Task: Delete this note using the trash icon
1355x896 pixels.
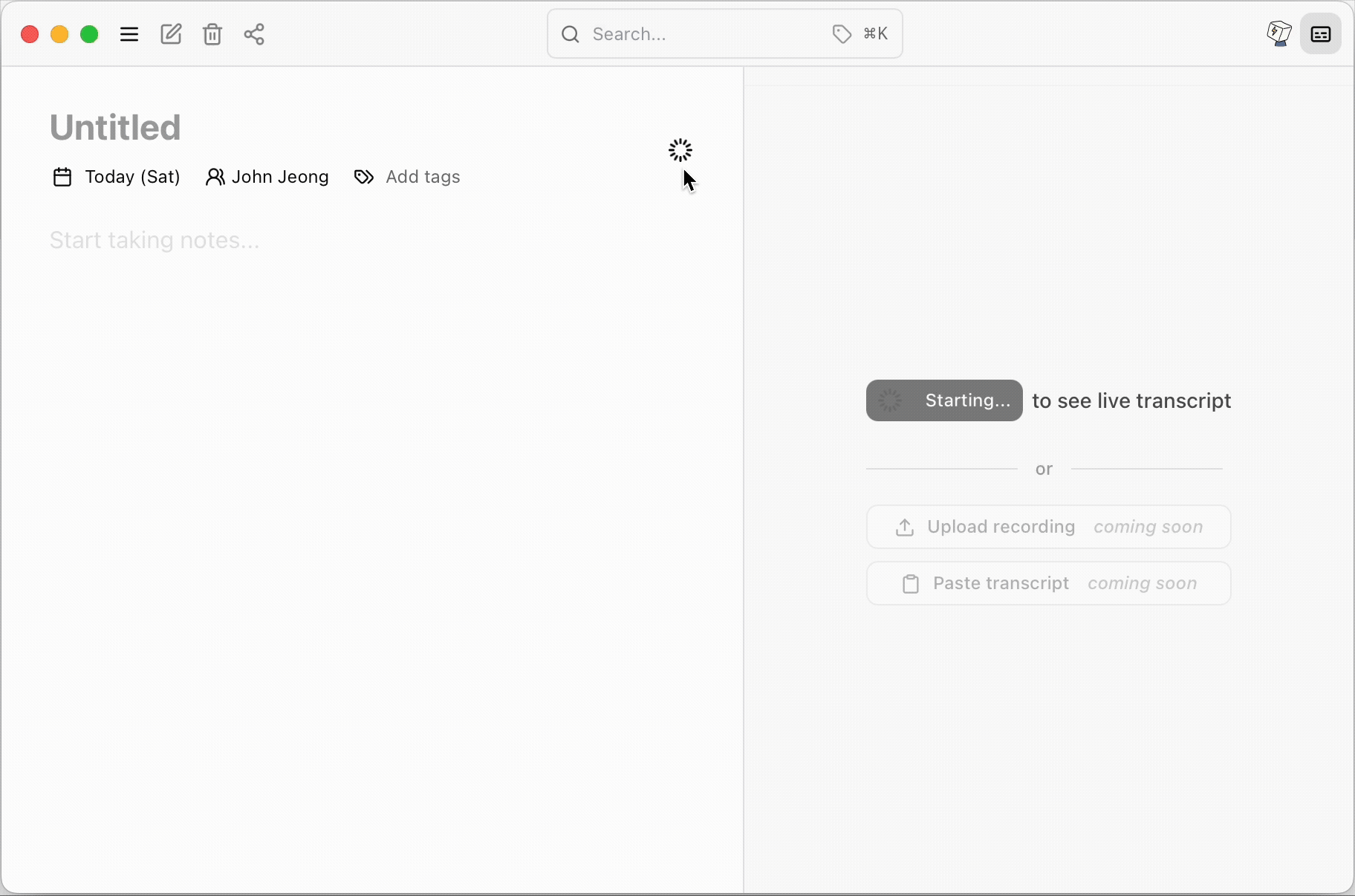Action: [x=212, y=34]
